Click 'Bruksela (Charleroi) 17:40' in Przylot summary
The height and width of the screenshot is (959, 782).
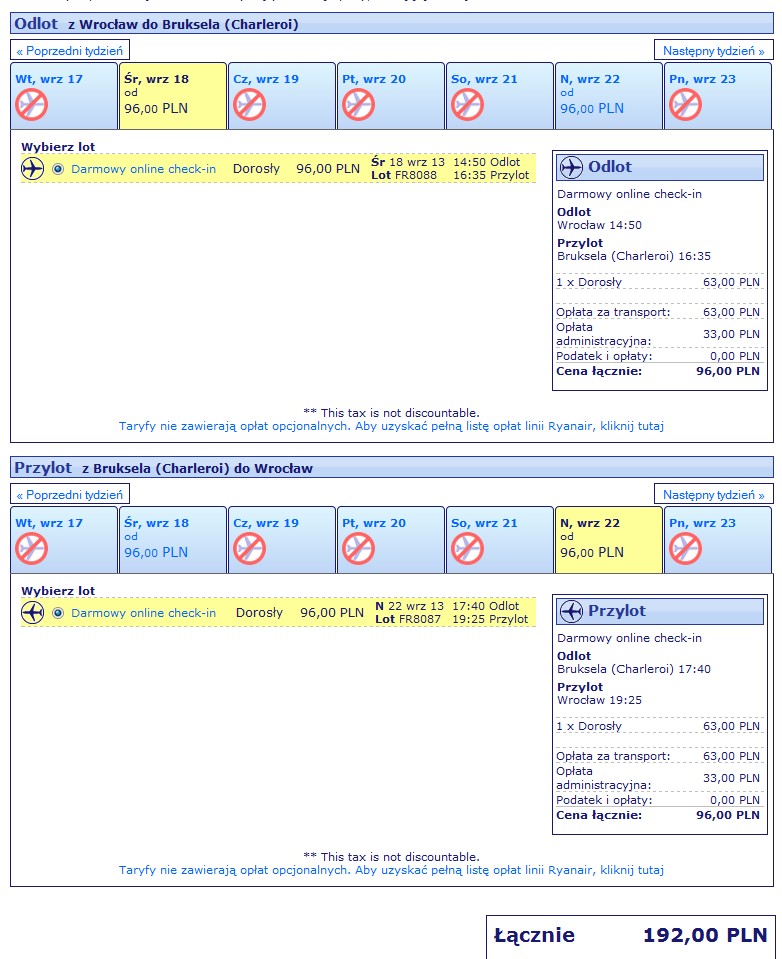point(633,669)
